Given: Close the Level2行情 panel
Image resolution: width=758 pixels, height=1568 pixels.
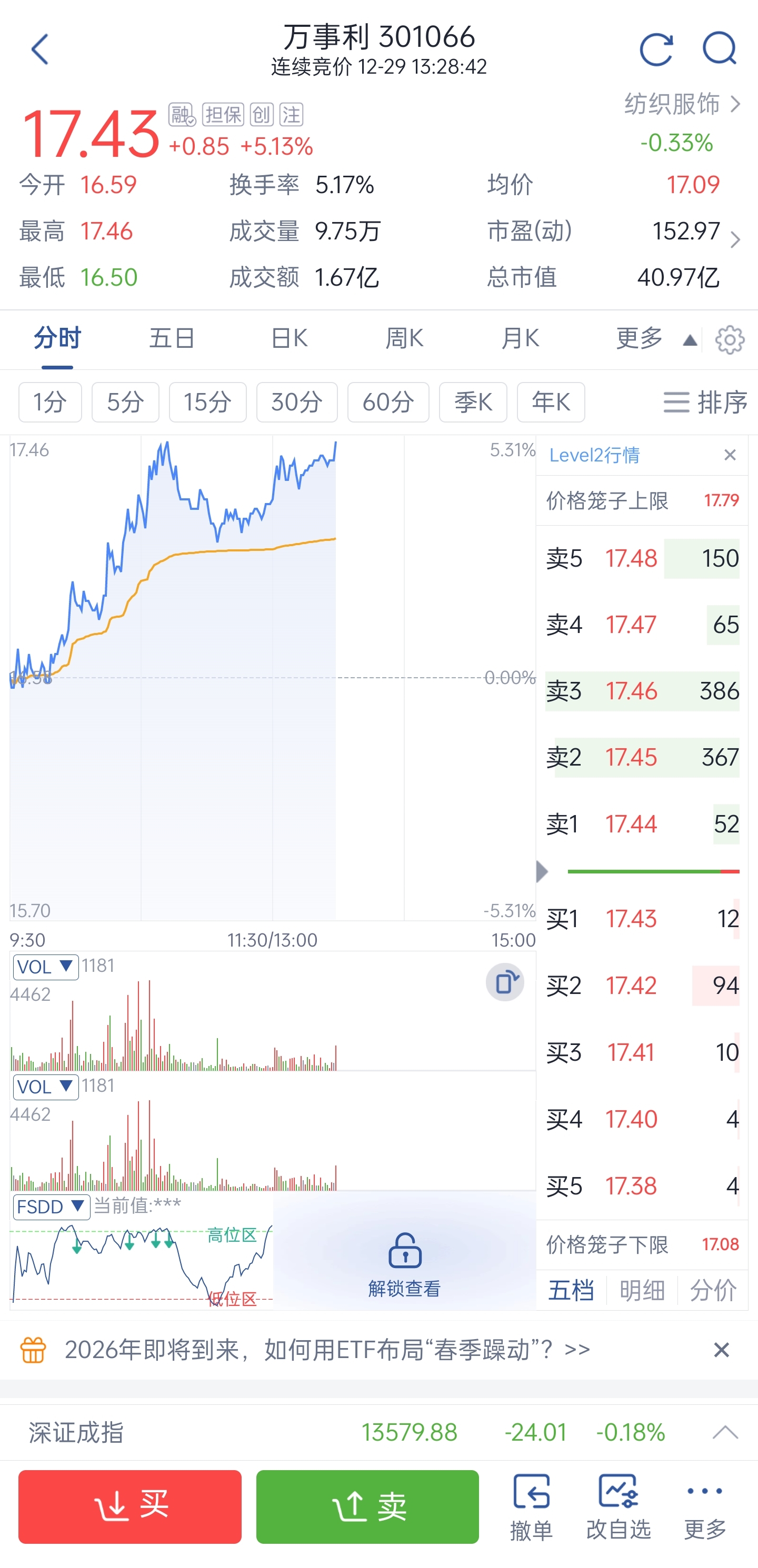Looking at the screenshot, I should 730,455.
